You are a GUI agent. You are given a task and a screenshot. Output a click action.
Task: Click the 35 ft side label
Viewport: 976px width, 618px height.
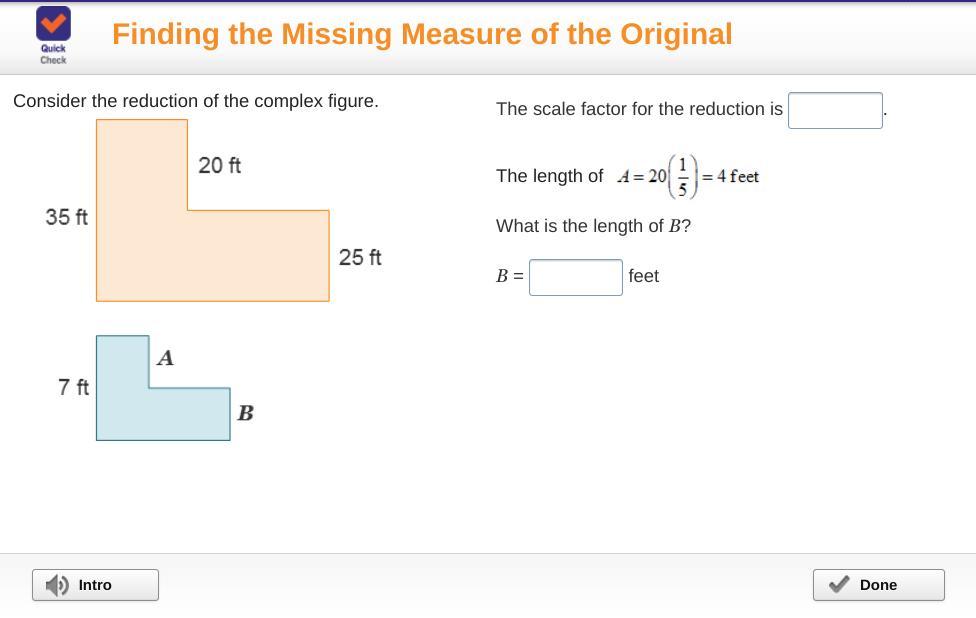point(66,217)
